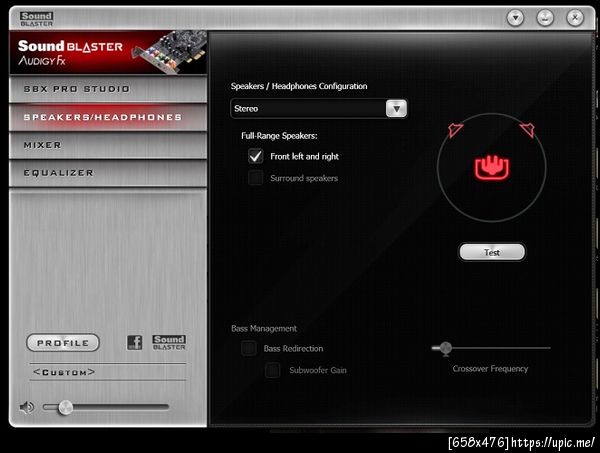
Task: Open the Facebook icon link
Action: (134, 342)
